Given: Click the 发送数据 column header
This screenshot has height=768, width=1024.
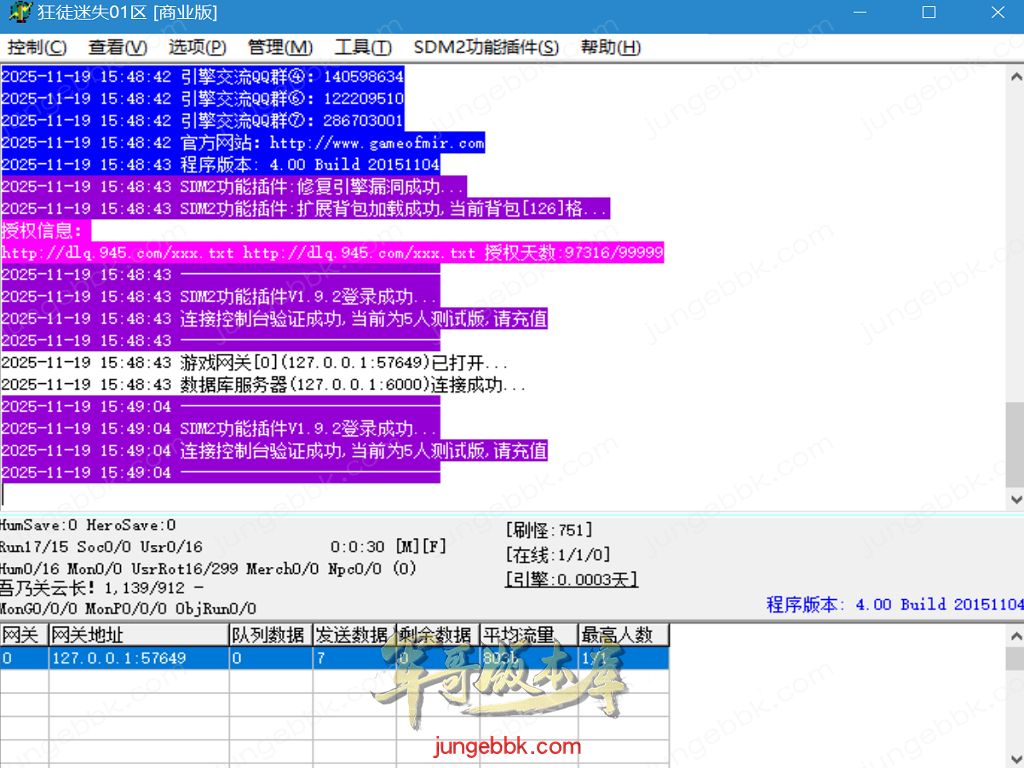Looking at the screenshot, I should click(x=353, y=635).
